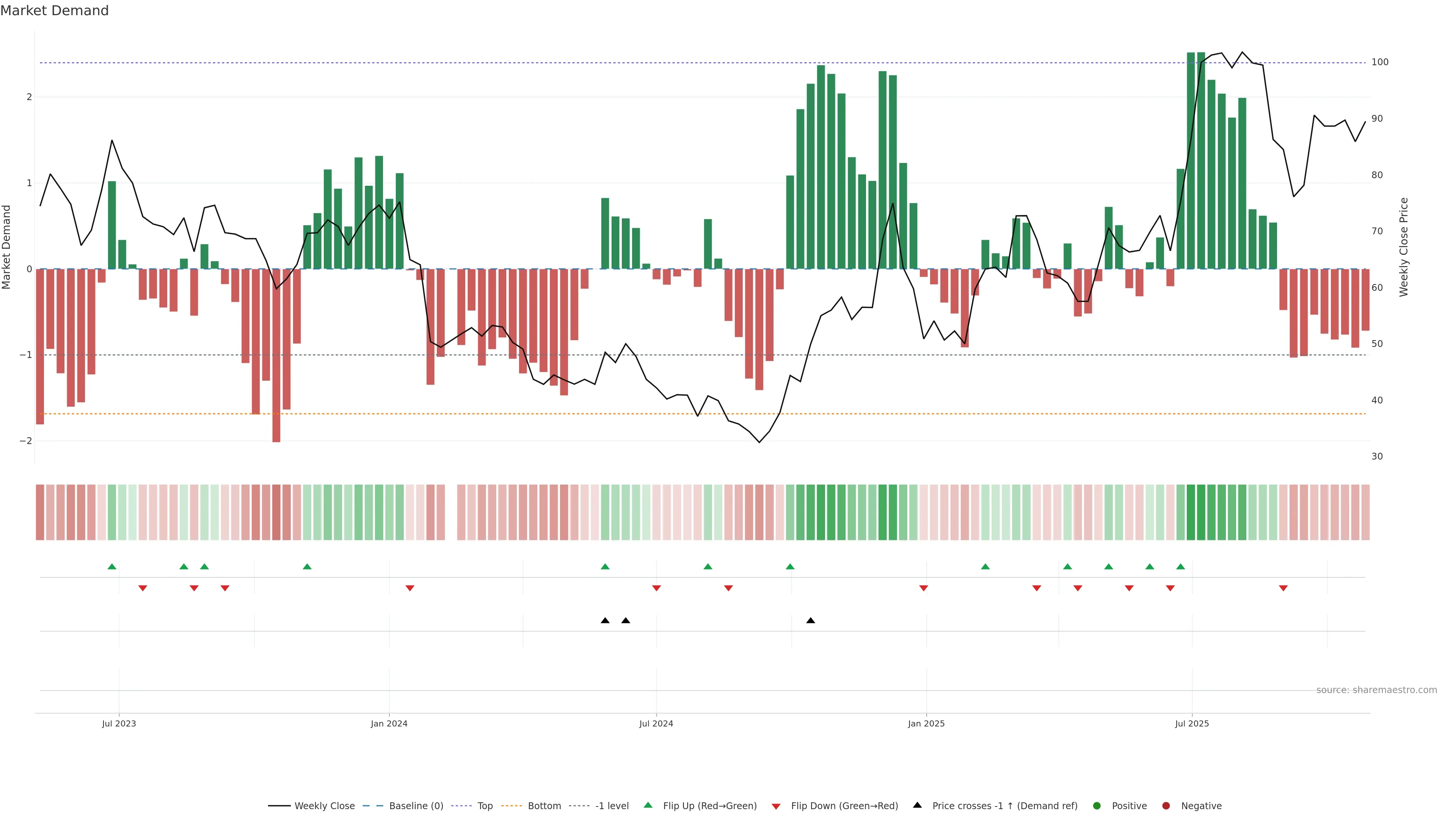Click the first green flip-up marker
Image resolution: width=1456 pixels, height=819 pixels.
coord(112,567)
